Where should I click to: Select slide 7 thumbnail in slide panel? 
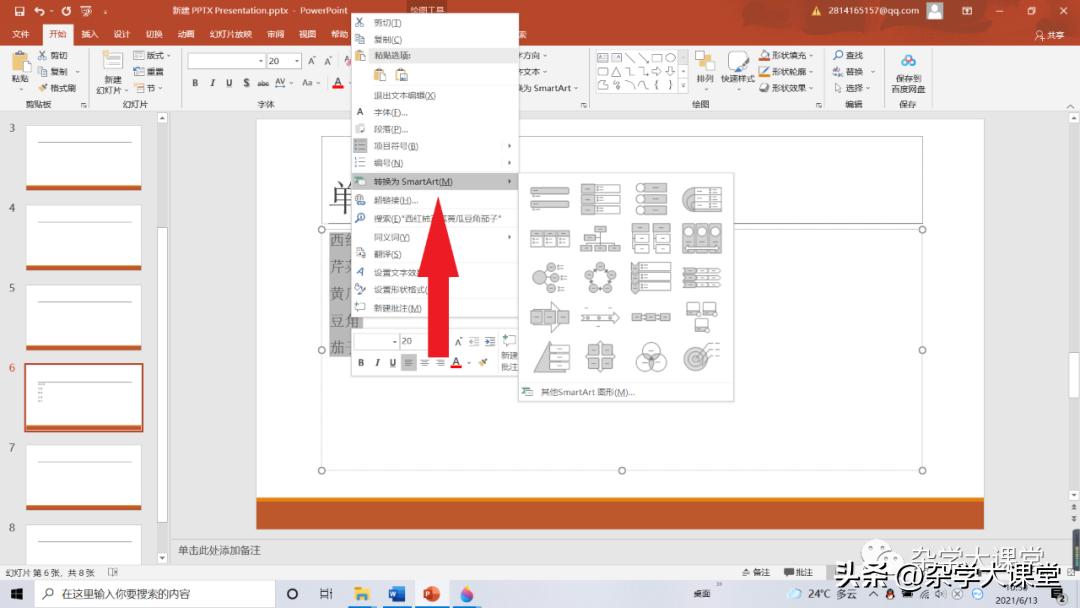click(83, 476)
